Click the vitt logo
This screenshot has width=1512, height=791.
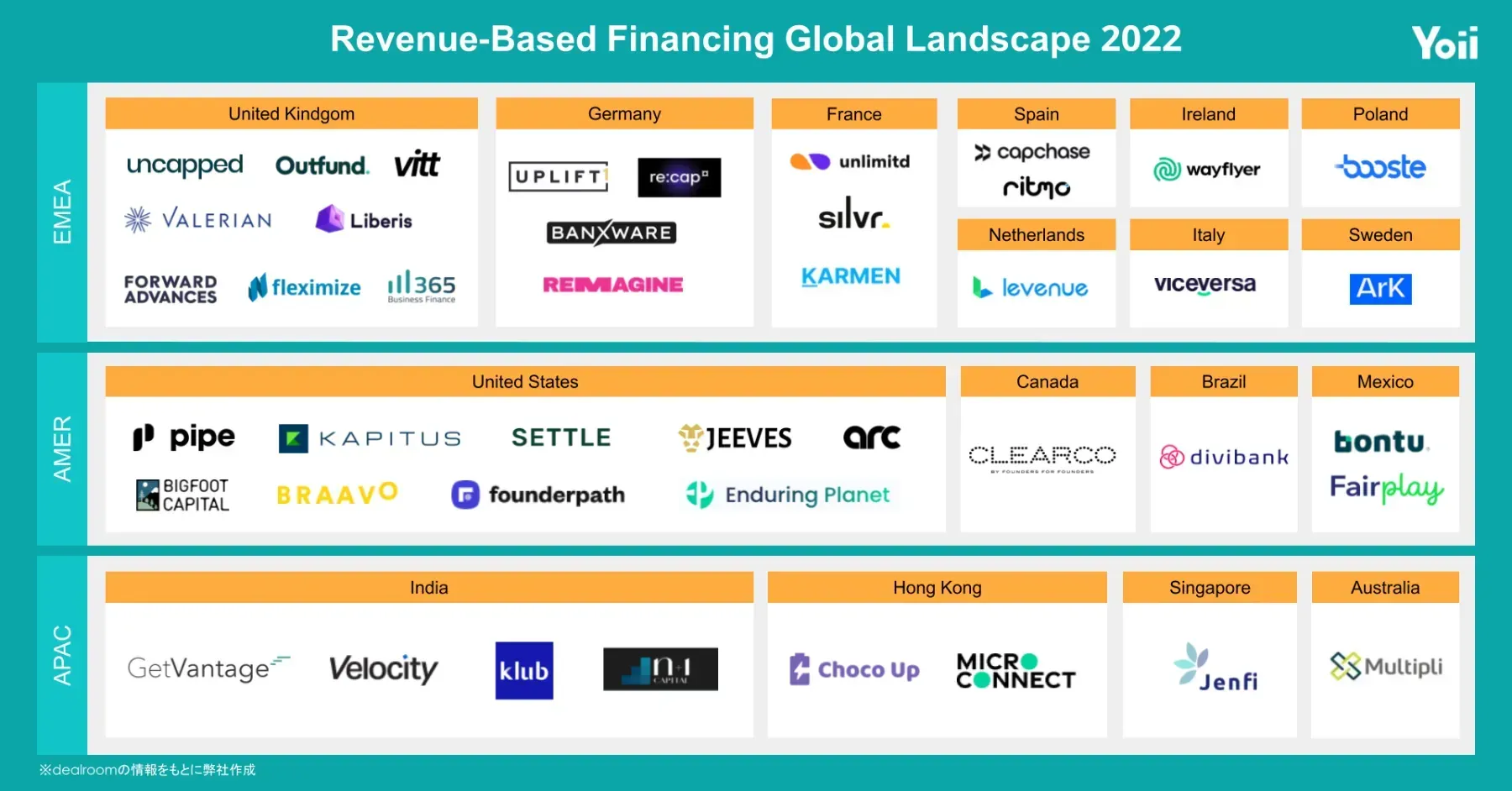417,164
